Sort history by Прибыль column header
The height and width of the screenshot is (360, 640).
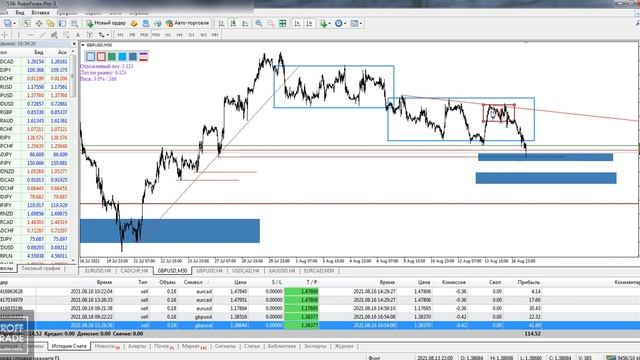click(529, 282)
